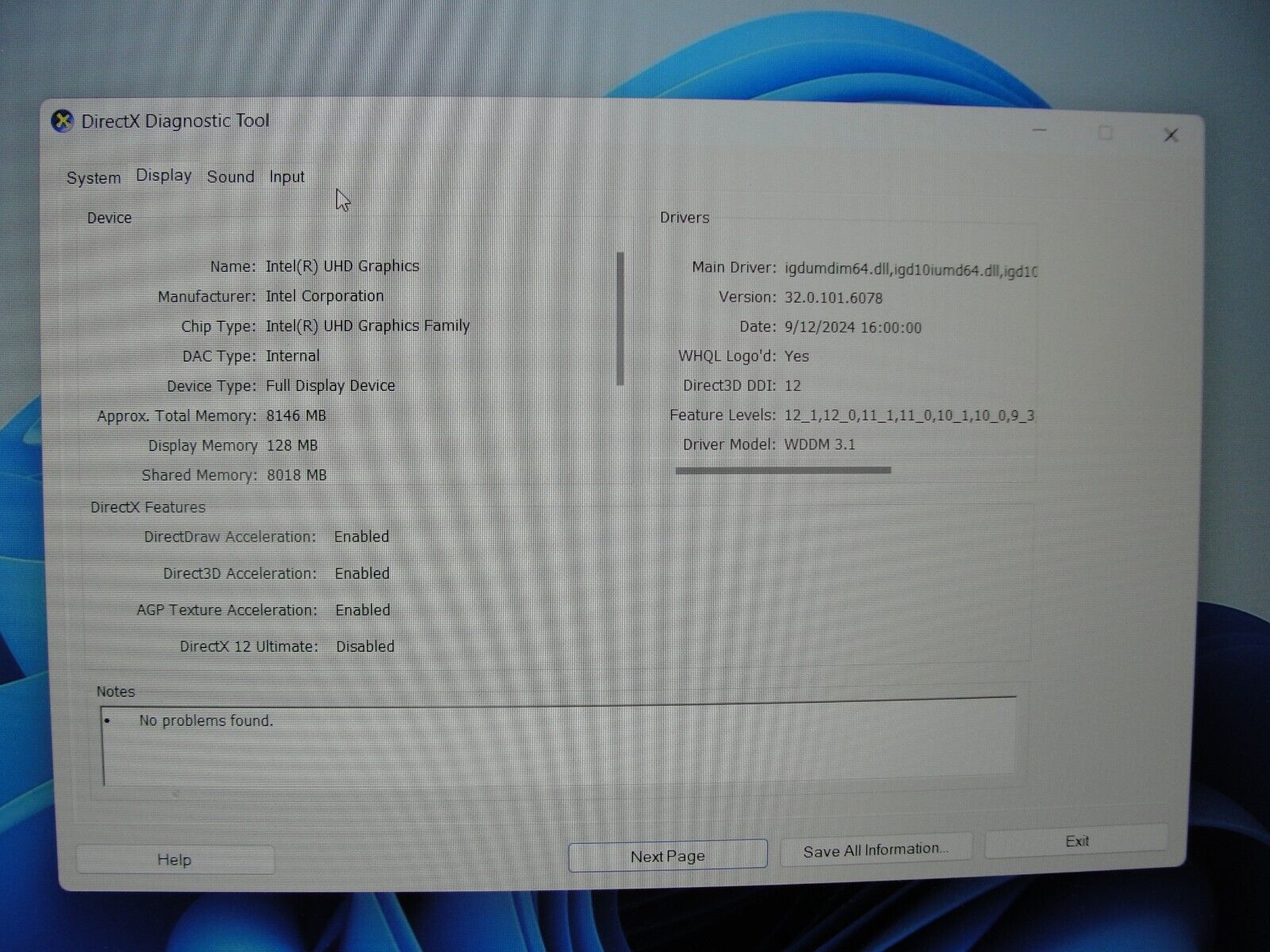Click the Notes box 'No problems found.'
Screen dimensions: 1270x952
[x=559, y=741]
